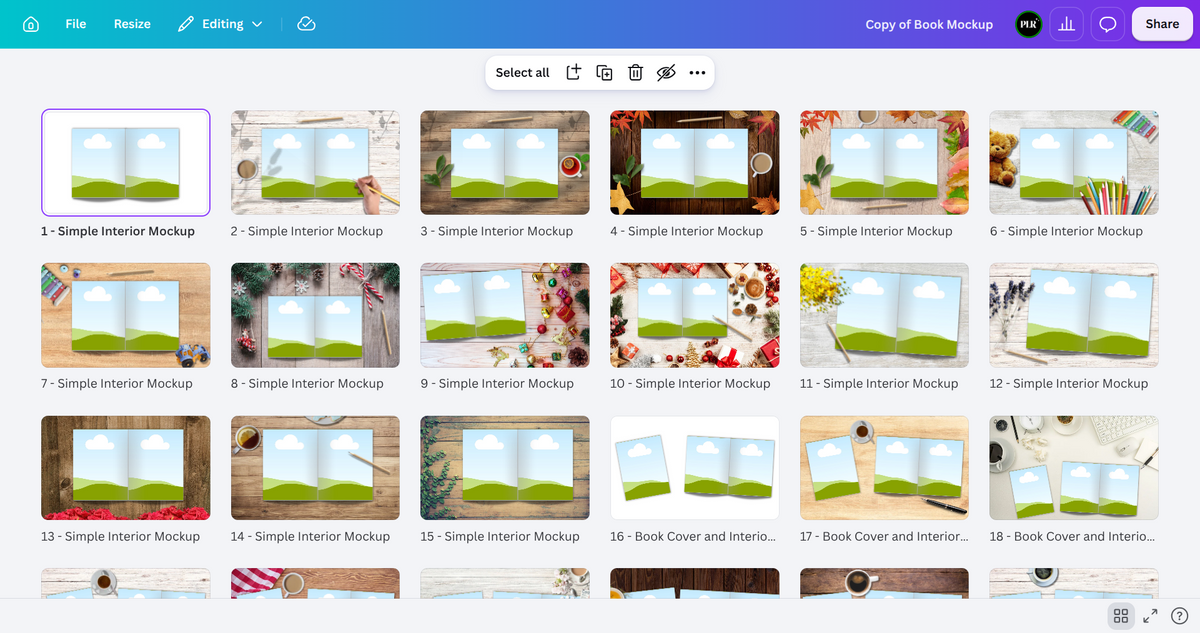Select page 15 thumbnail
The width and height of the screenshot is (1200, 633).
(505, 468)
